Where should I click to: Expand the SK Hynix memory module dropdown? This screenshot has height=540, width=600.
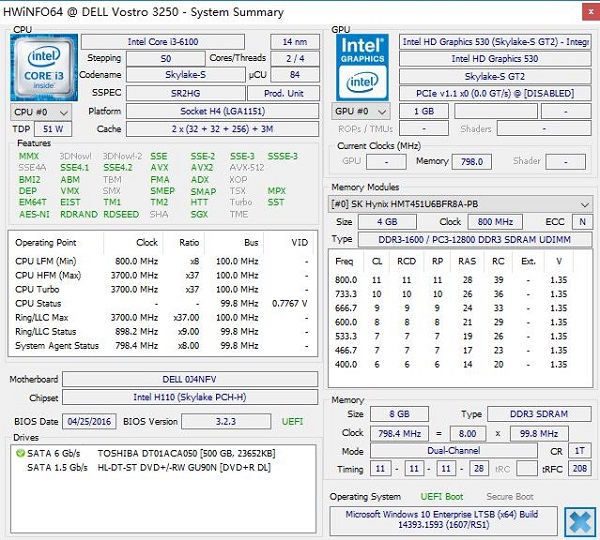click(461, 204)
